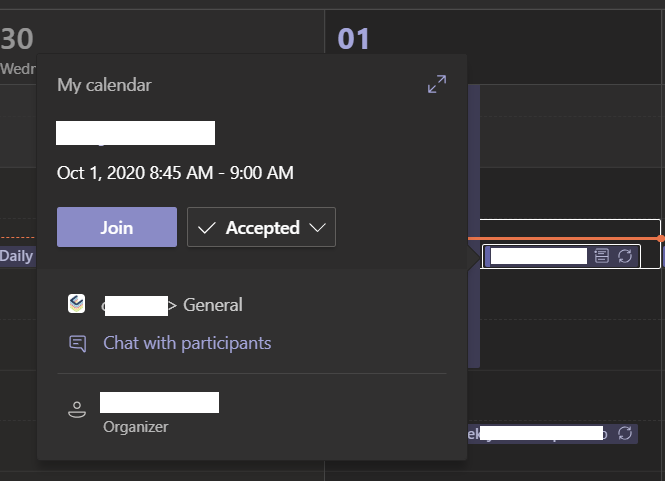
Task: Select the organizer's name
Action: coord(159,402)
